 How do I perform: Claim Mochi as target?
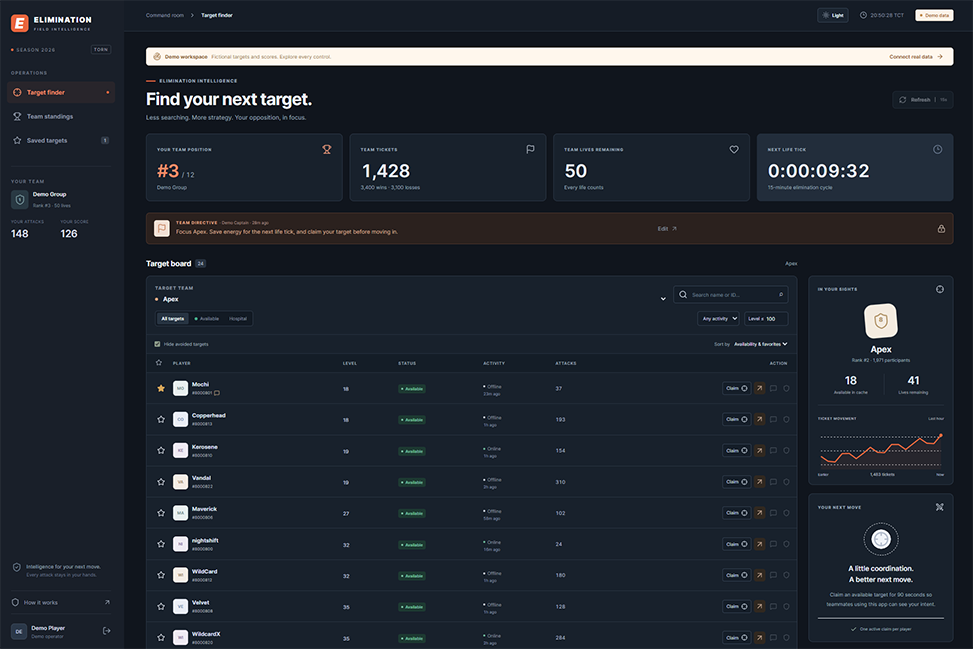[737, 388]
